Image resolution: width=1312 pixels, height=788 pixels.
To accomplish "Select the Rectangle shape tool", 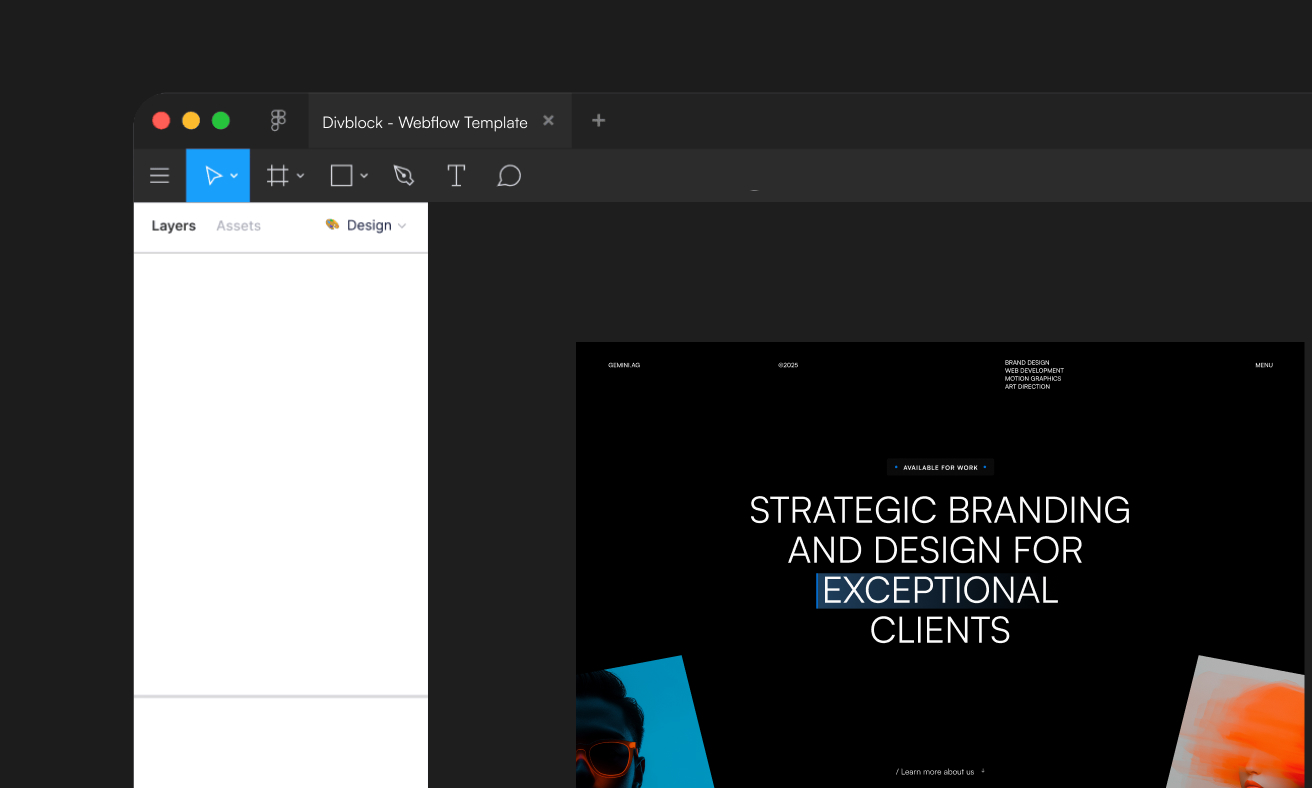I will point(341,176).
